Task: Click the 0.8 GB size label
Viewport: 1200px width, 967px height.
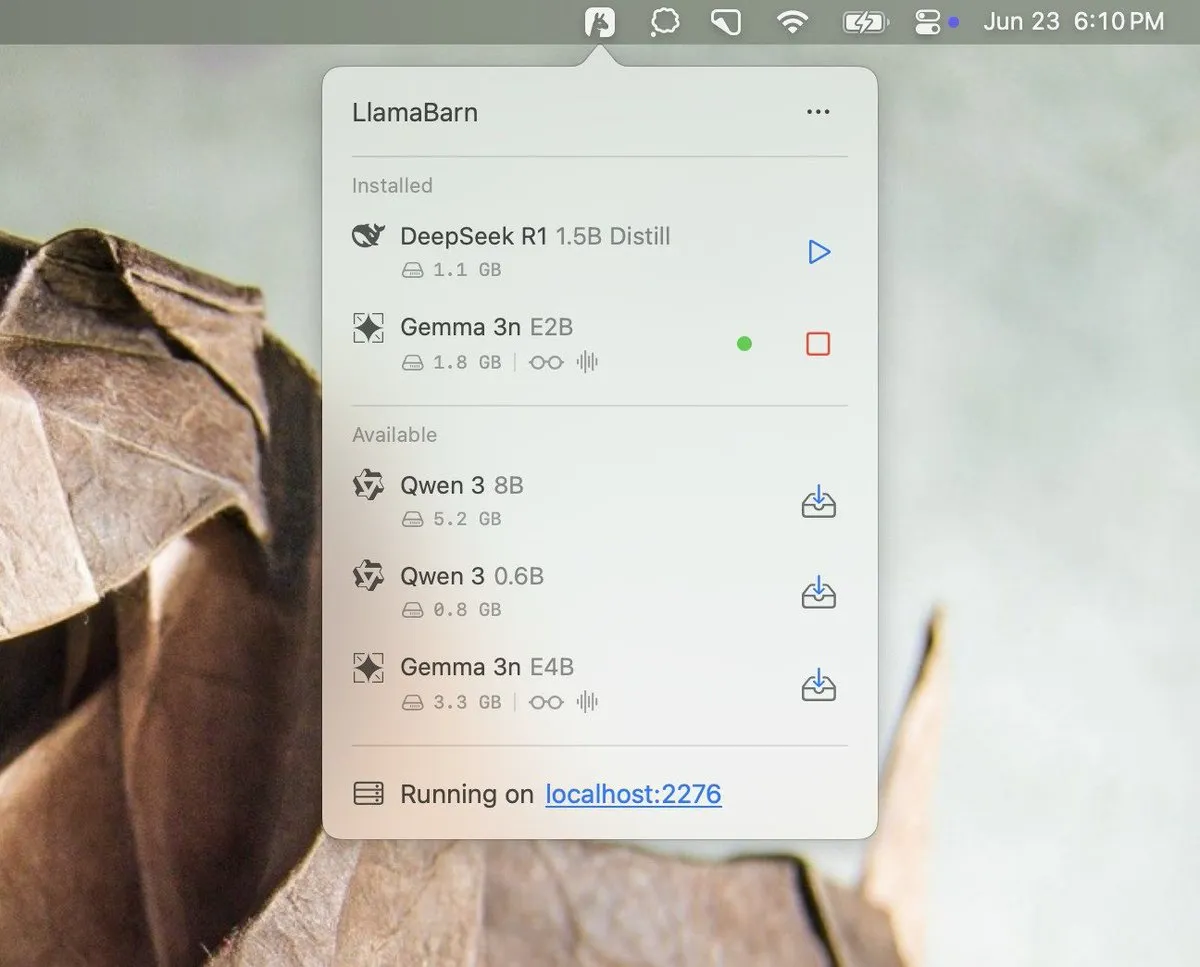Action: (467, 610)
